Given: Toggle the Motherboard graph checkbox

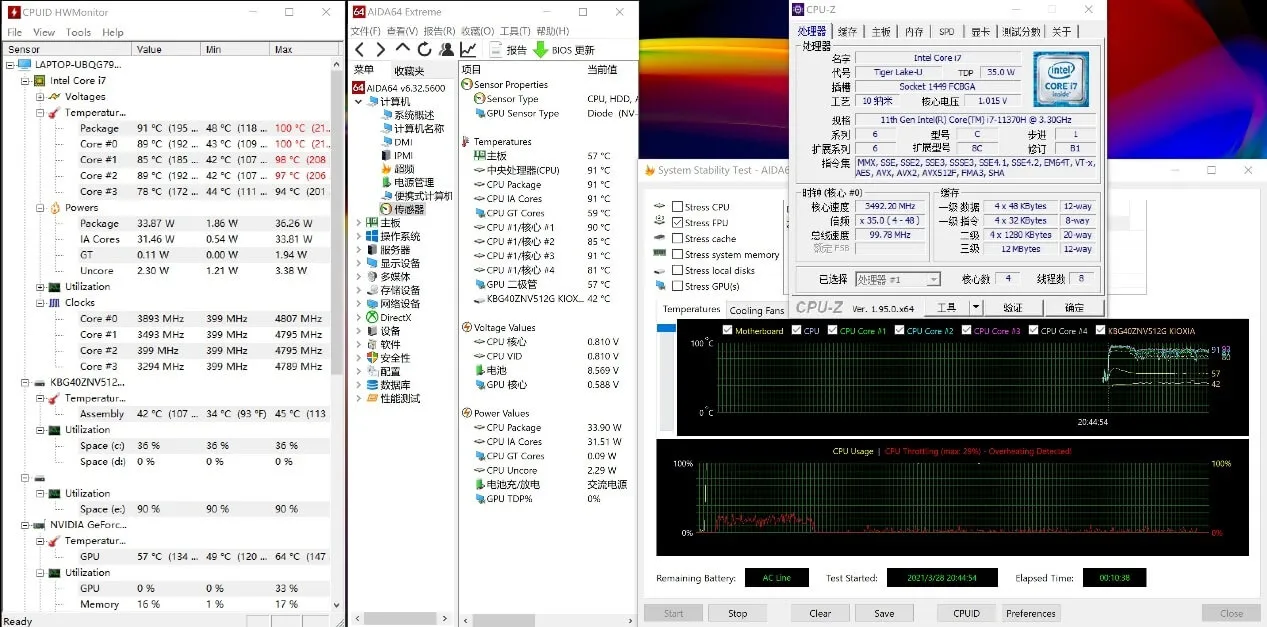Looking at the screenshot, I should [x=727, y=330].
